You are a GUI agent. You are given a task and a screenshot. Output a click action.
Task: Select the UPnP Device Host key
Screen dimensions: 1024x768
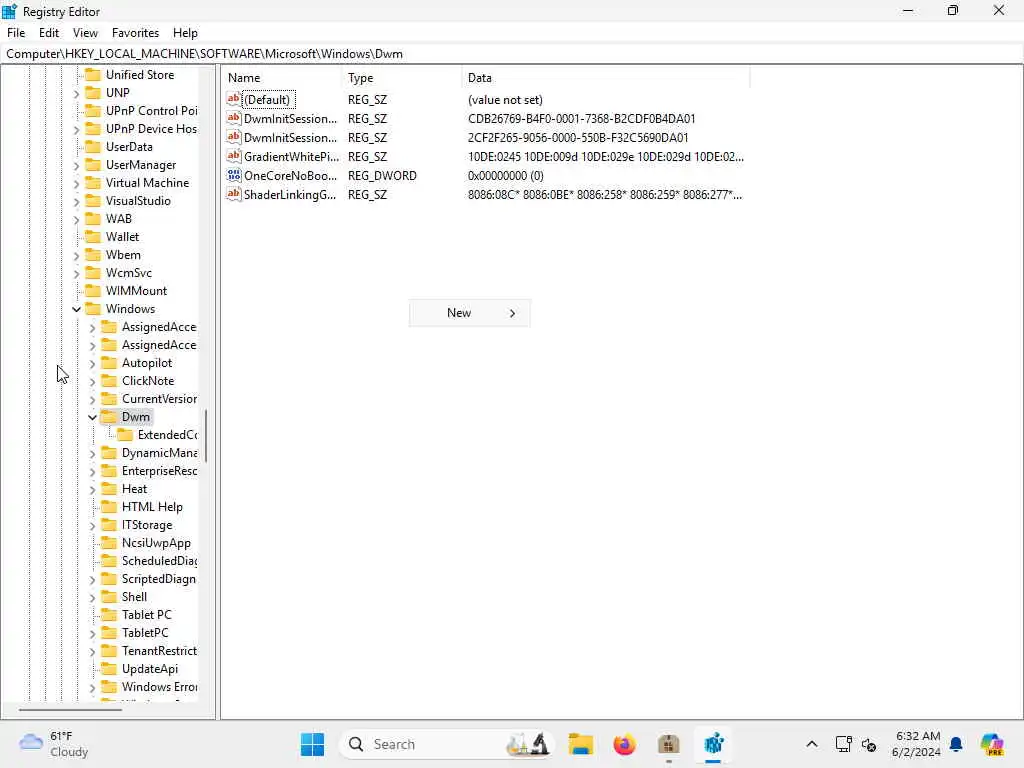pyautogui.click(x=151, y=129)
